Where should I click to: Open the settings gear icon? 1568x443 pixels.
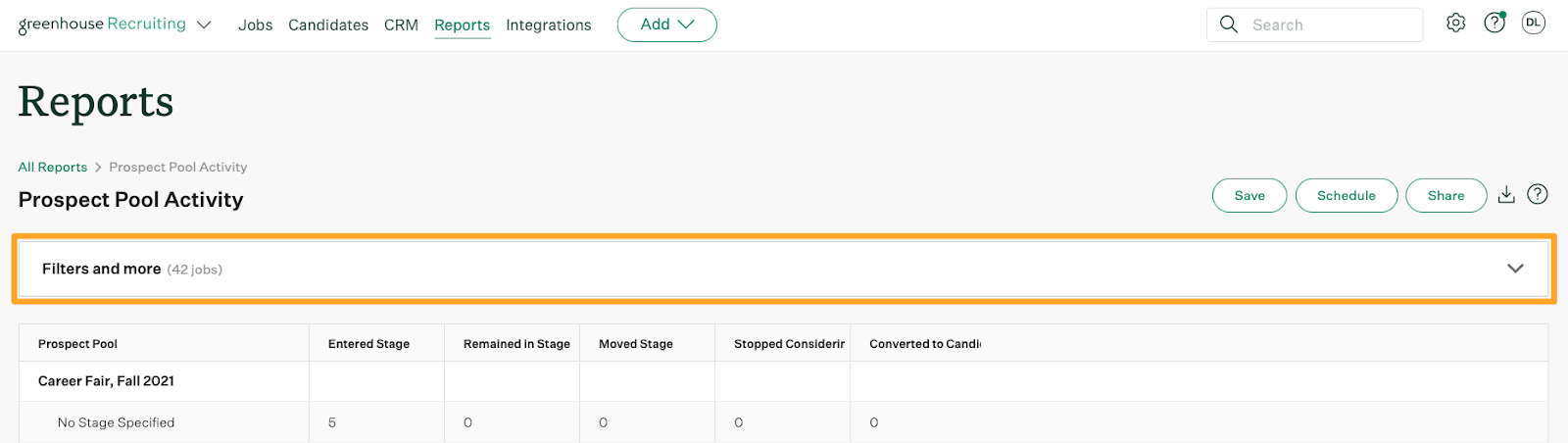click(x=1455, y=24)
